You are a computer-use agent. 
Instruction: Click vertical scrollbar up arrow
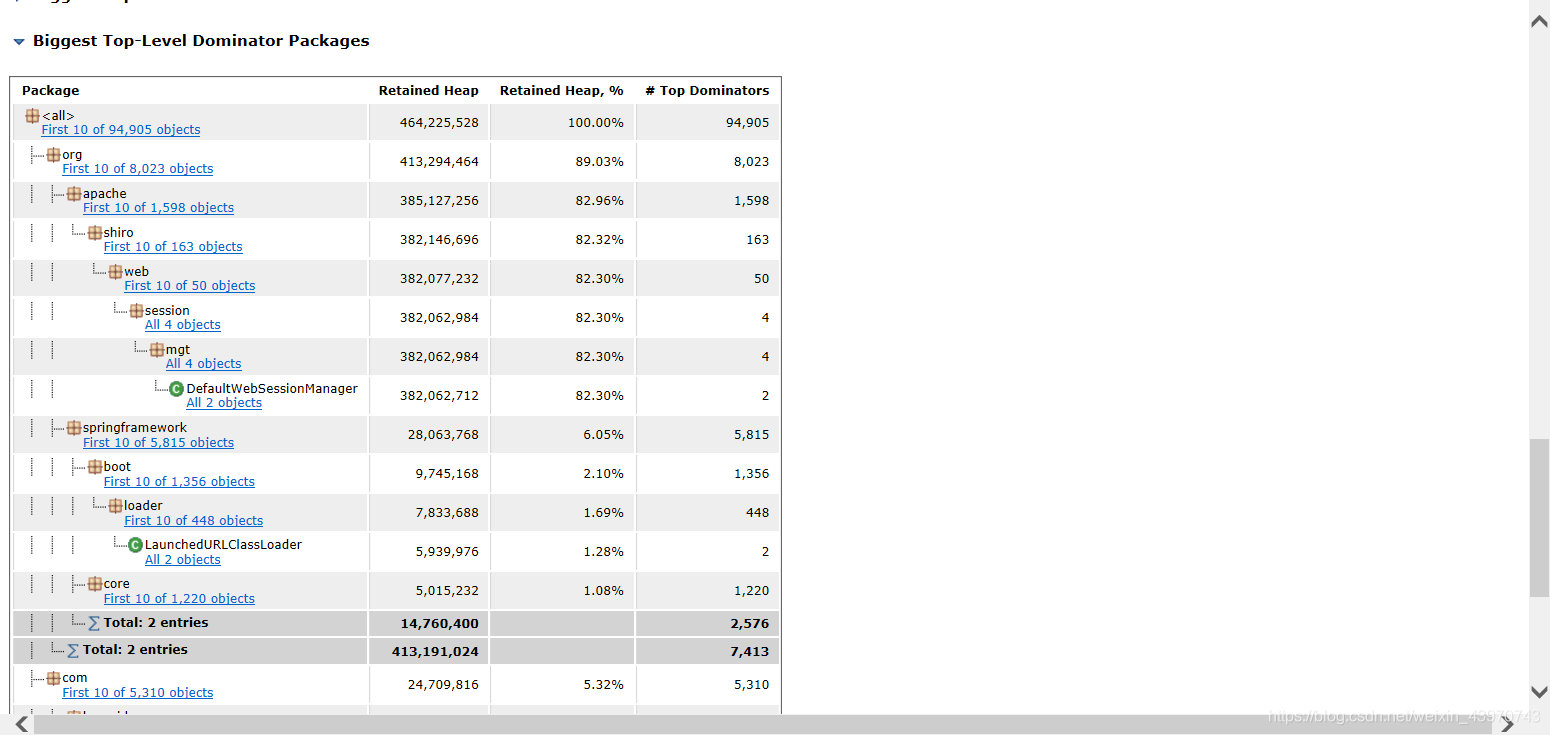(1539, 21)
